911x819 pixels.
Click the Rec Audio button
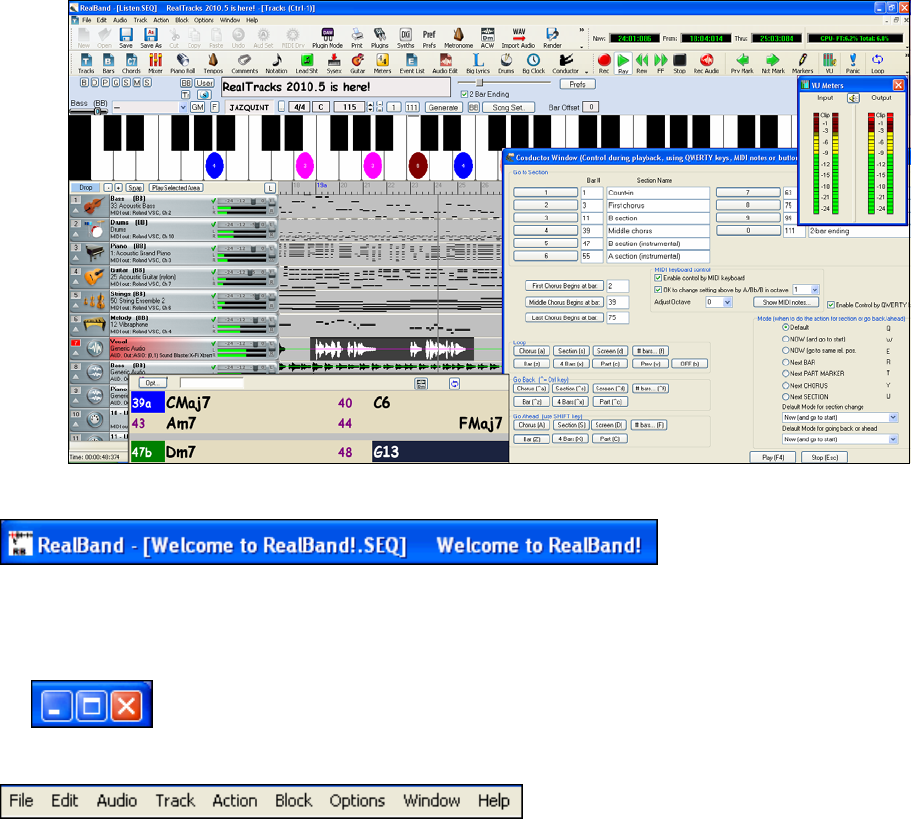(706, 63)
